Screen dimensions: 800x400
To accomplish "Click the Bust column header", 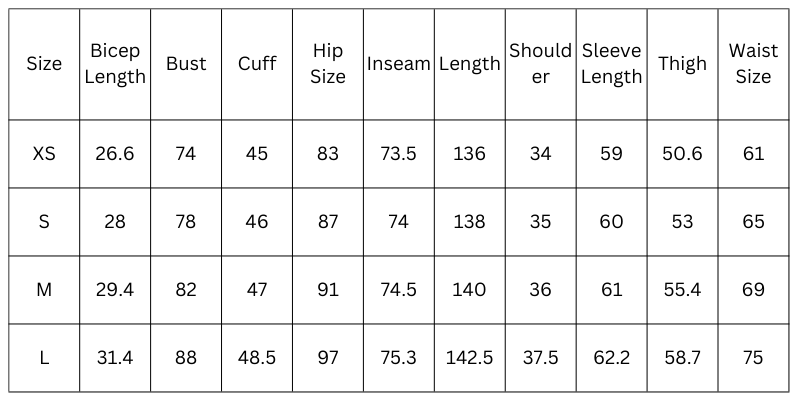I will [186, 64].
